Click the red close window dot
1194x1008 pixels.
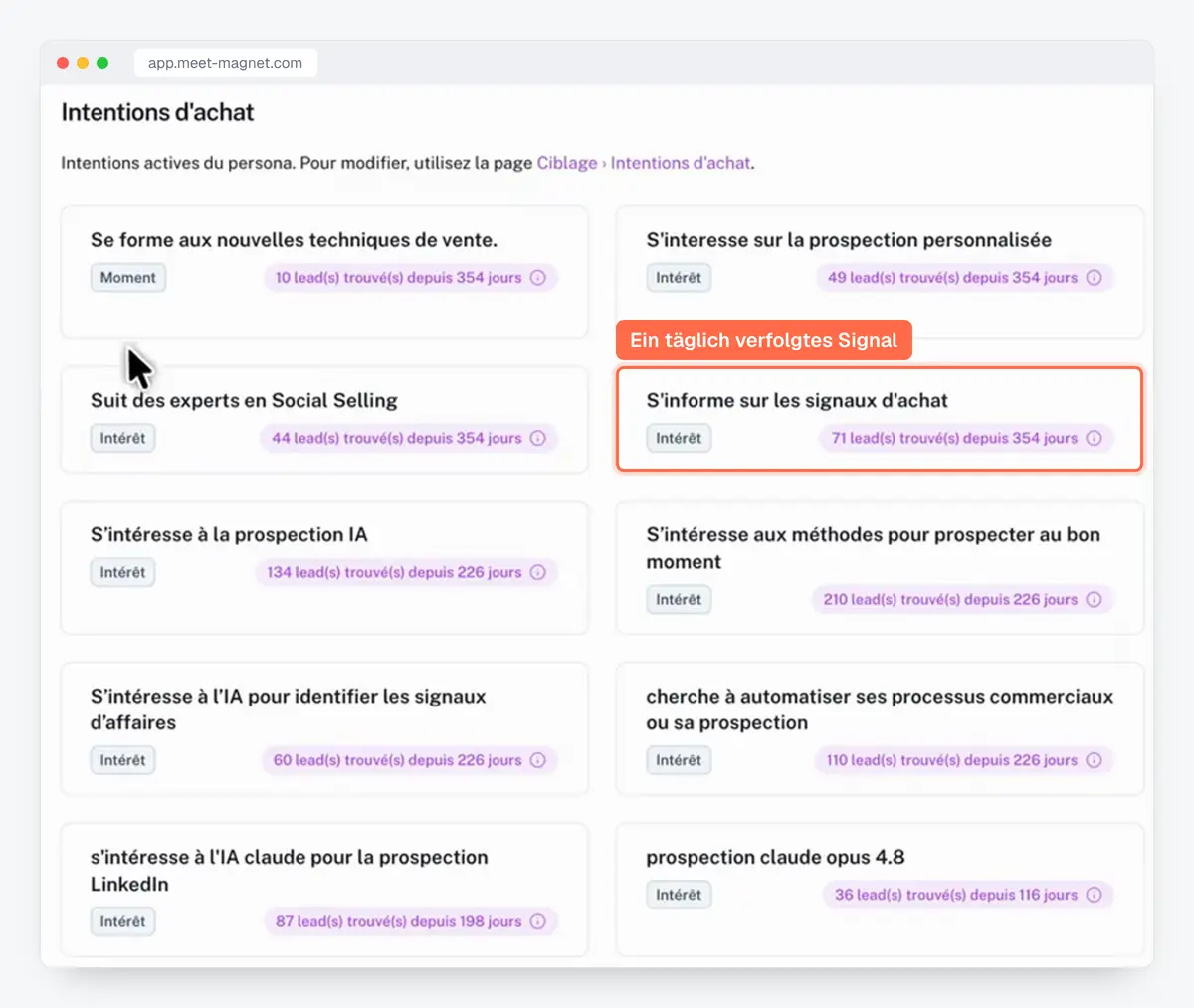pyautogui.click(x=63, y=63)
